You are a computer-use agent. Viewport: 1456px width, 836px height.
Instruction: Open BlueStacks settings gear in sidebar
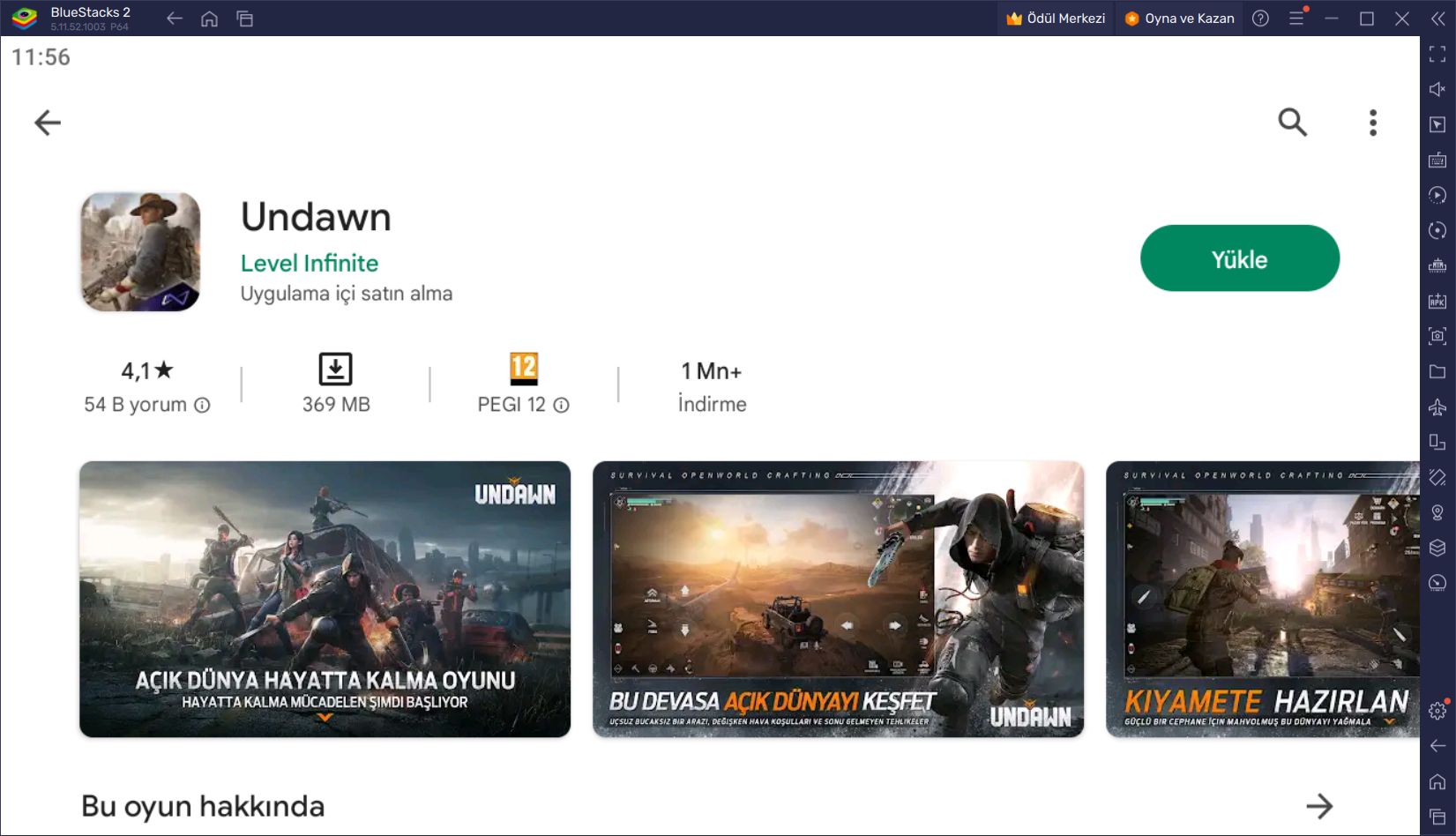tap(1437, 711)
